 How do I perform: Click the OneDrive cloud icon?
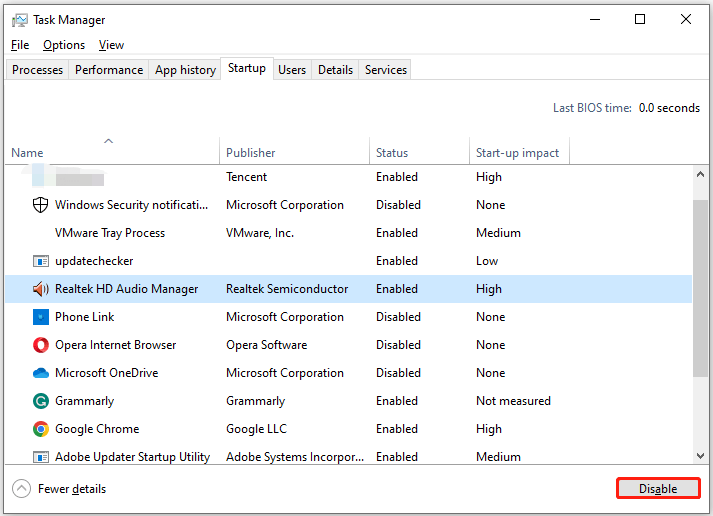pos(40,373)
